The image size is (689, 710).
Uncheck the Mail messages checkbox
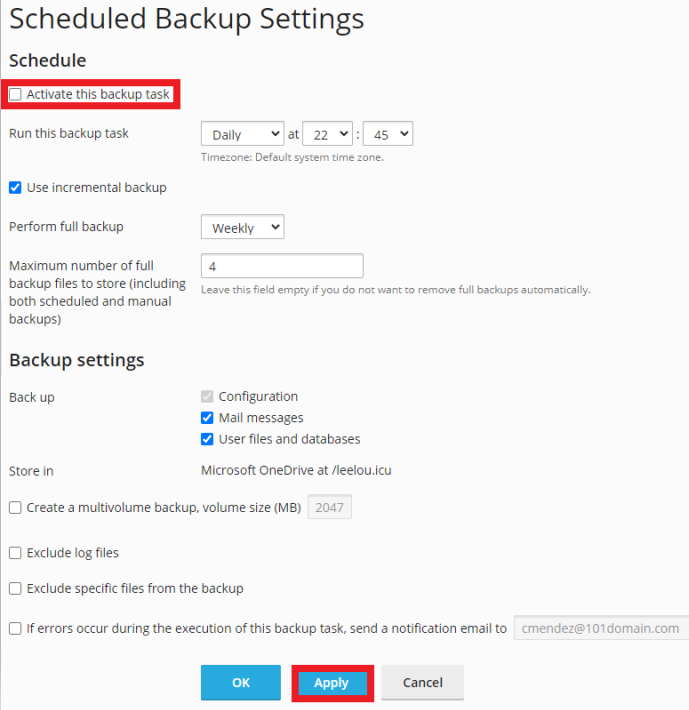208,418
